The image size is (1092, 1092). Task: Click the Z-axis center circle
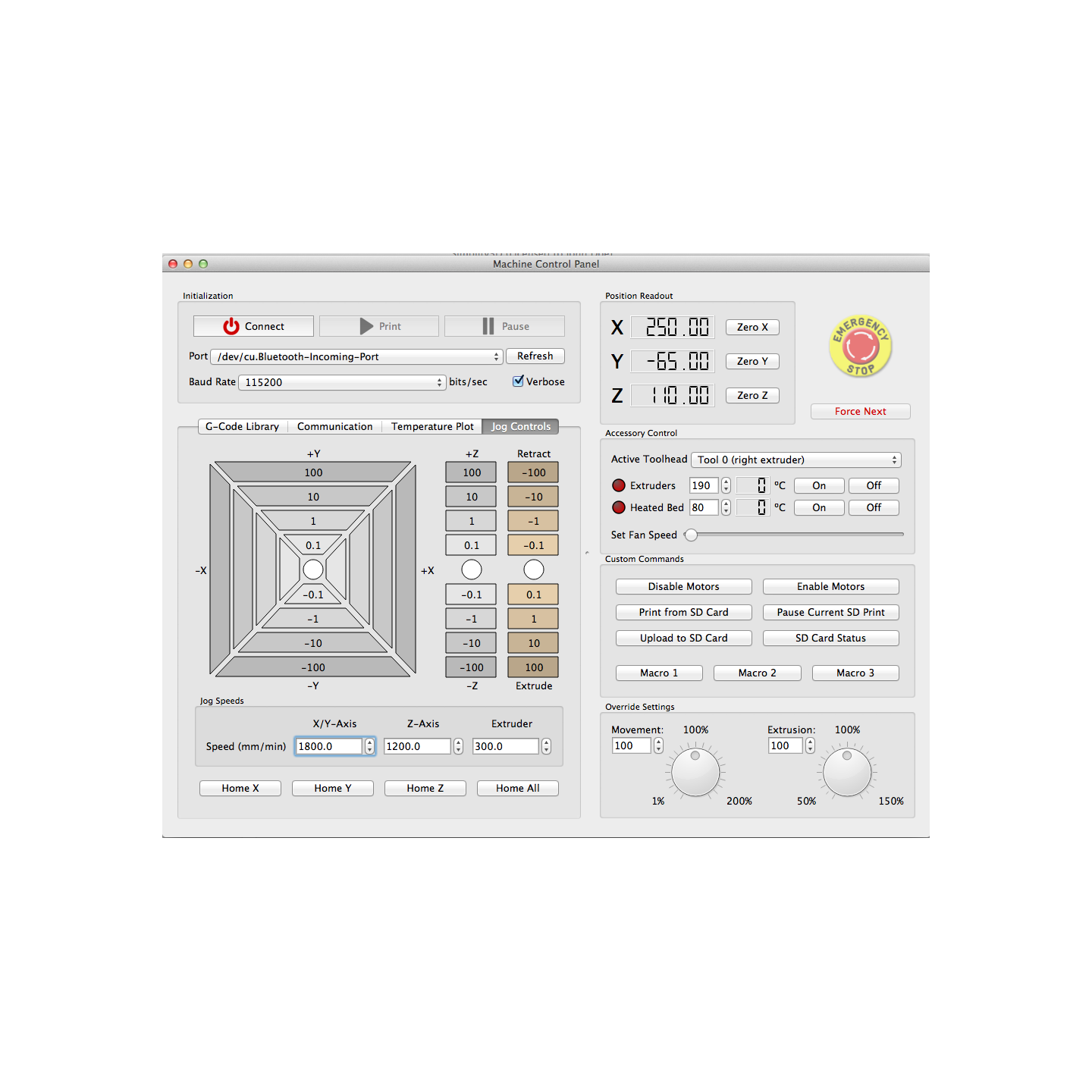tap(472, 570)
